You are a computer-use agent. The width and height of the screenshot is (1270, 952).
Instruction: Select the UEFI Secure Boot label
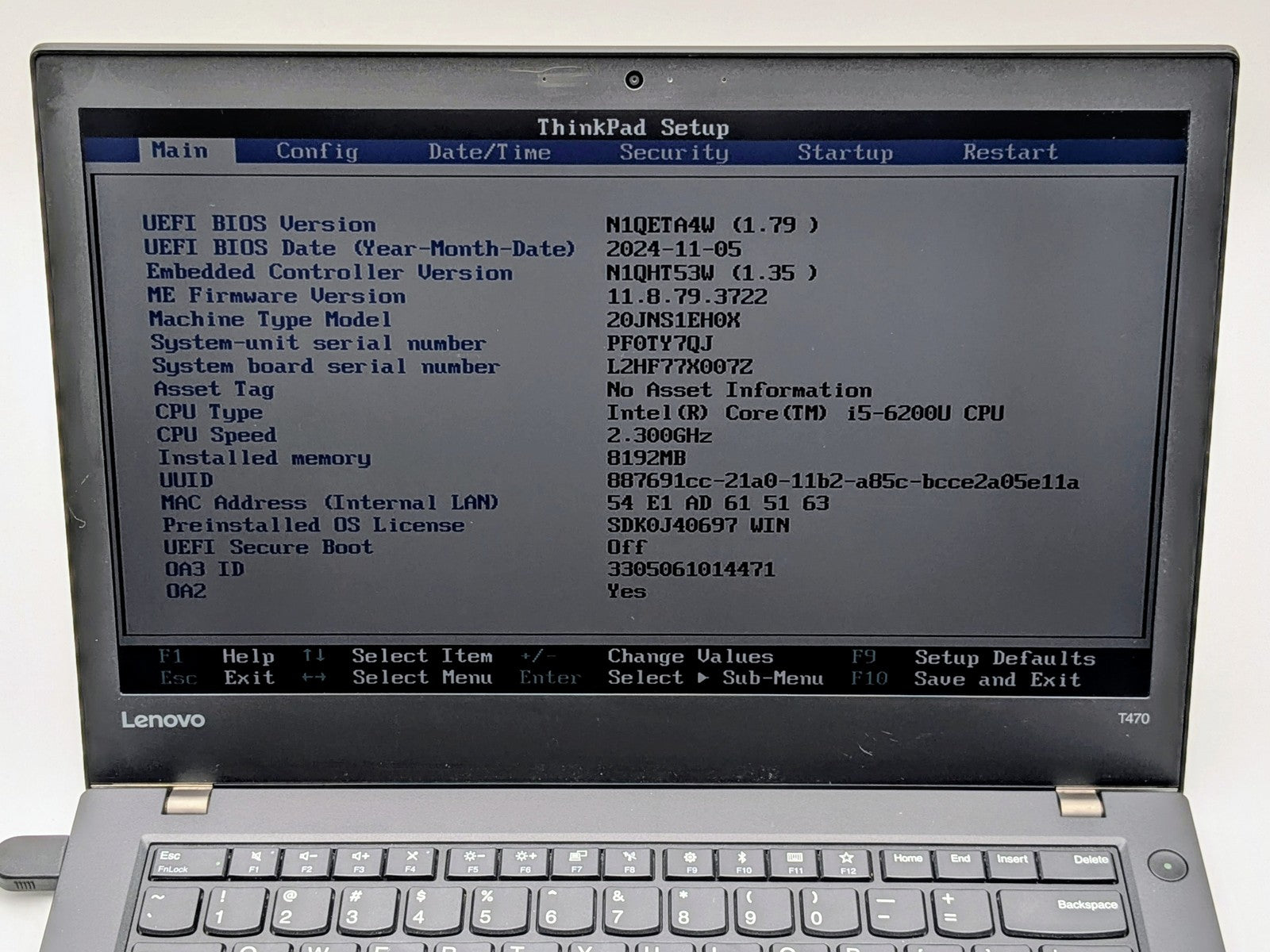tap(268, 547)
